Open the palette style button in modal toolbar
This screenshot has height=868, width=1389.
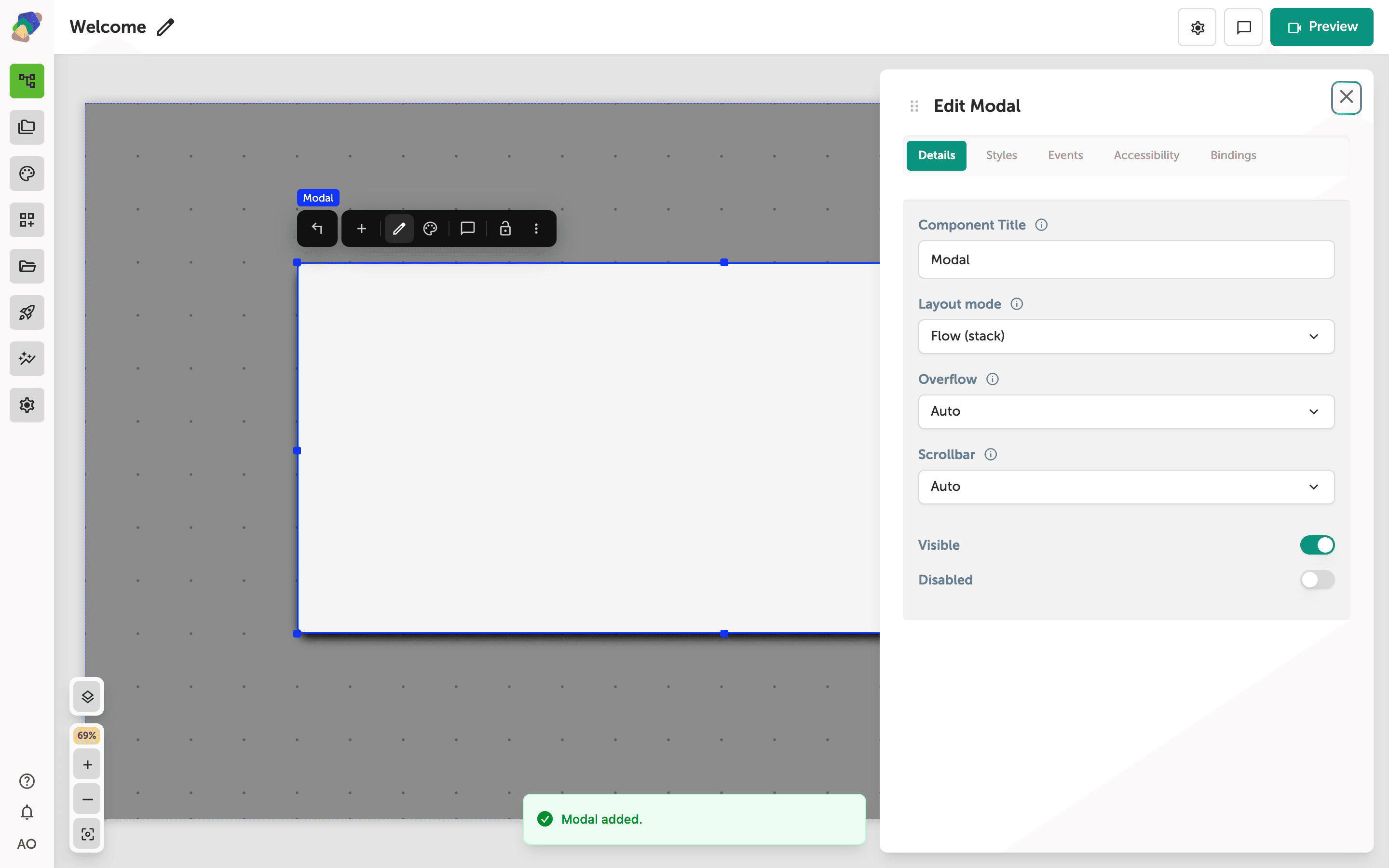430,229
